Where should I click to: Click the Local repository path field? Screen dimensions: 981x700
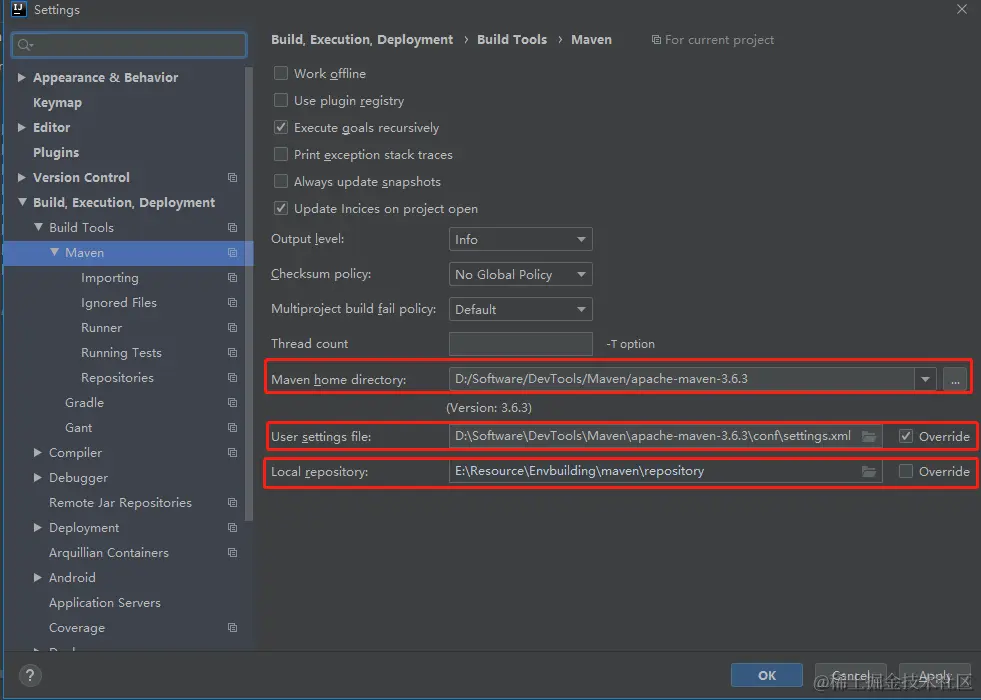pyautogui.click(x=665, y=472)
